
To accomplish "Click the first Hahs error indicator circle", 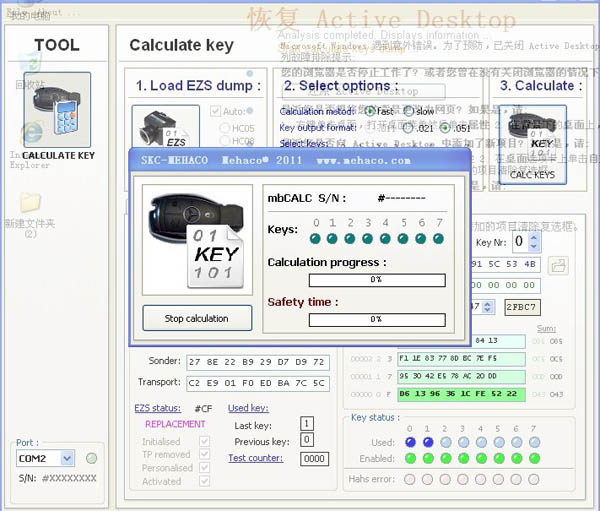I will 409,479.
